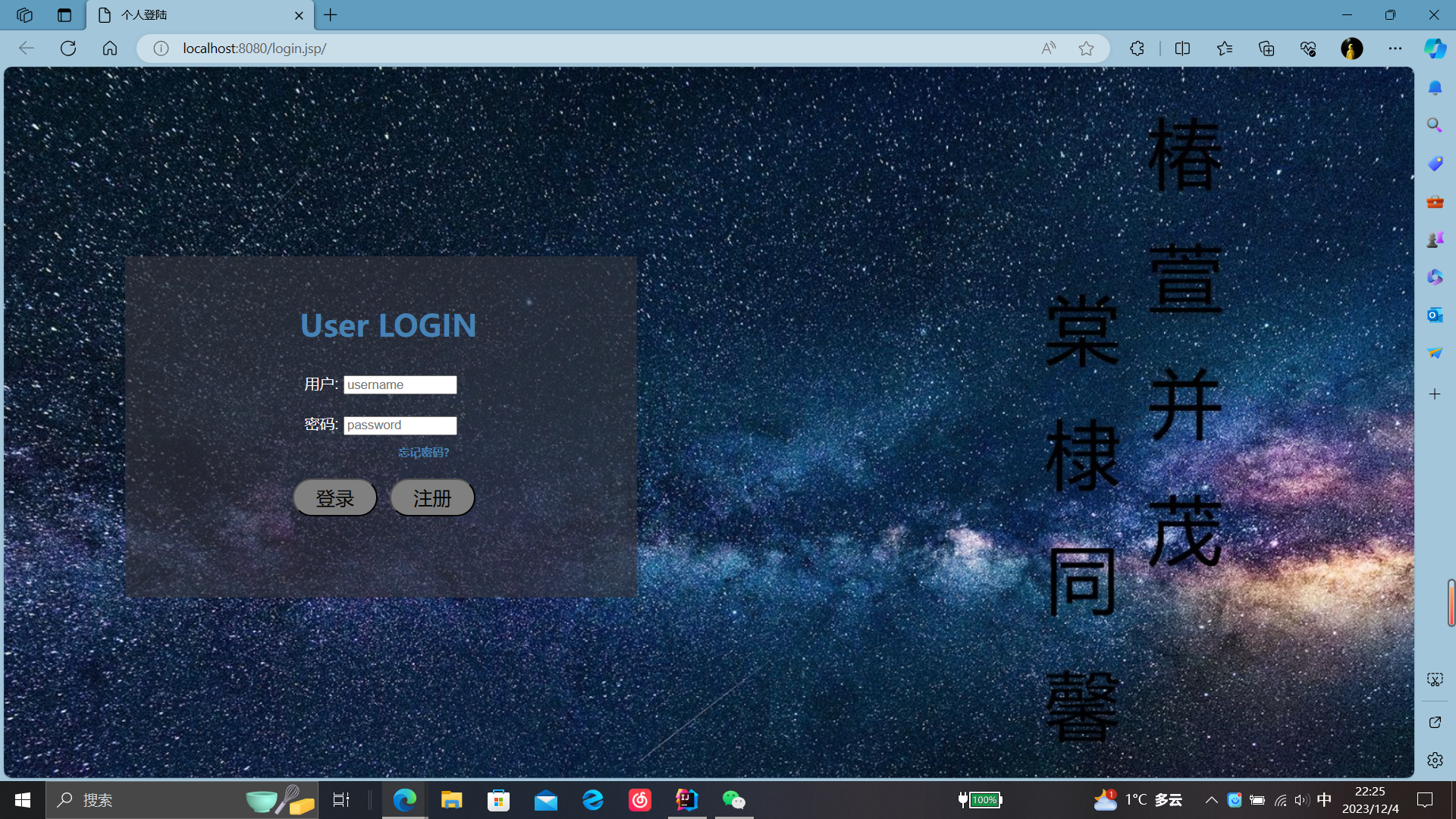Click sidebar search magnifier icon

click(x=1435, y=125)
